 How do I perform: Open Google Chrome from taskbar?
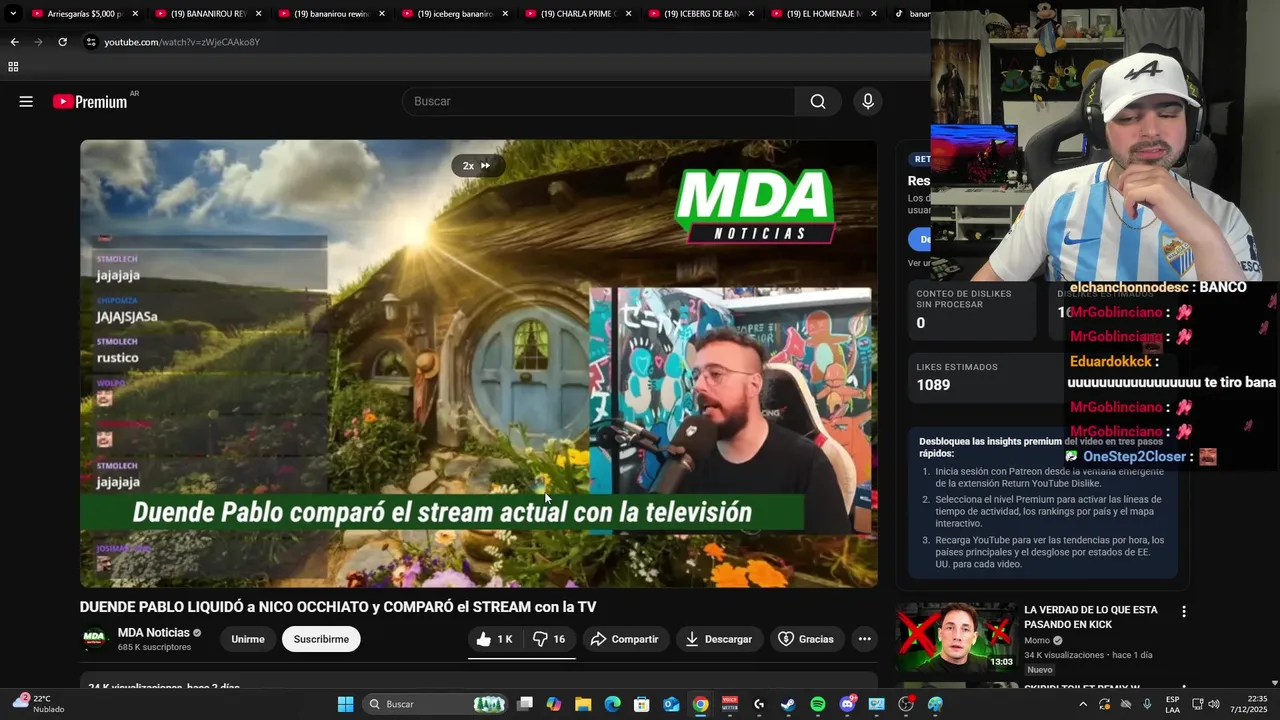[x=701, y=704]
